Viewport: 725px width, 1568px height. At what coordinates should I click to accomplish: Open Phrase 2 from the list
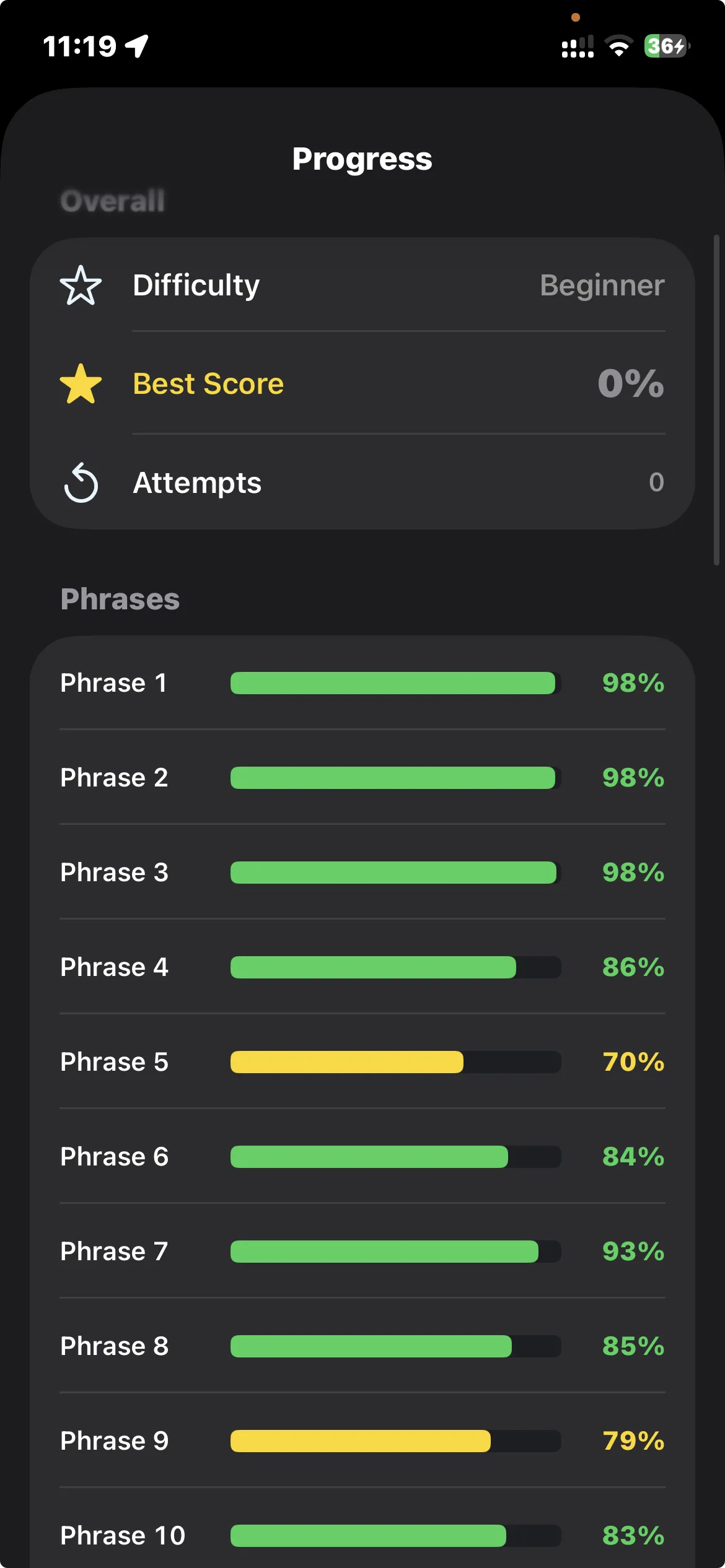tap(114, 778)
